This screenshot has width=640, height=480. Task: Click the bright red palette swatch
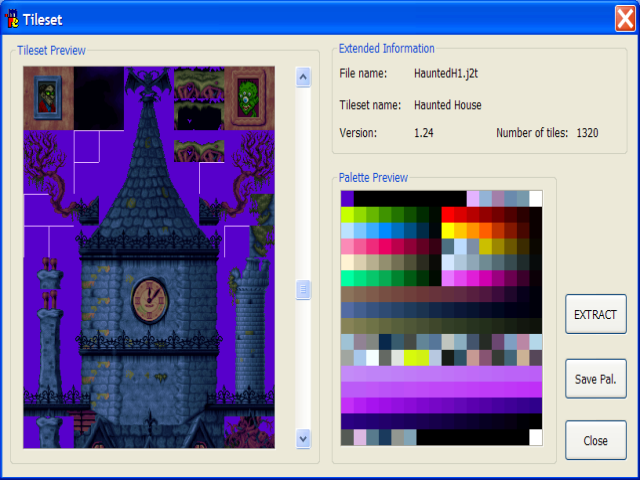(x=448, y=214)
